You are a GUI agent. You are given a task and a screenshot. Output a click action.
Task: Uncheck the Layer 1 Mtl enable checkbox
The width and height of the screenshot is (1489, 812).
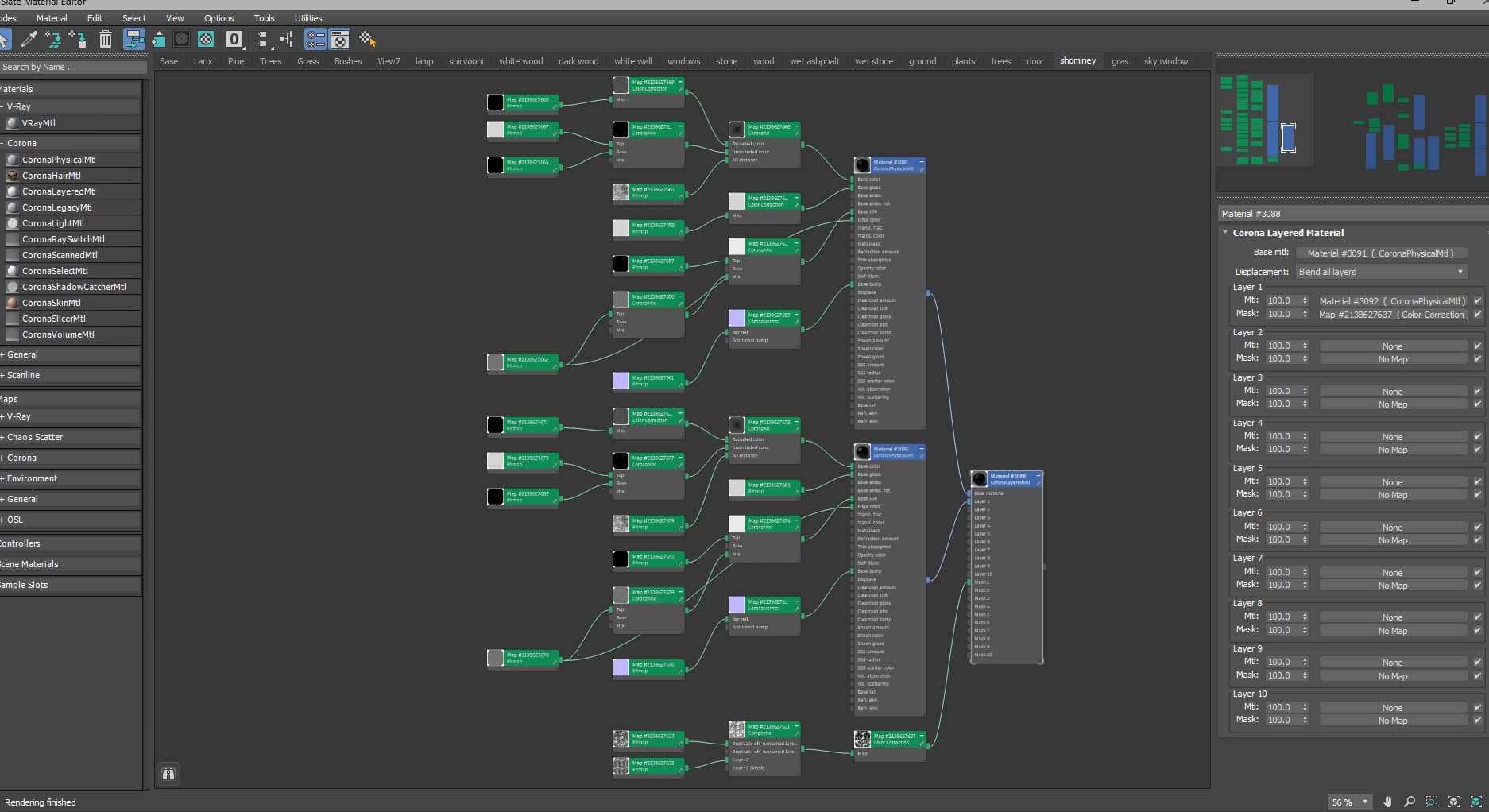tap(1477, 301)
